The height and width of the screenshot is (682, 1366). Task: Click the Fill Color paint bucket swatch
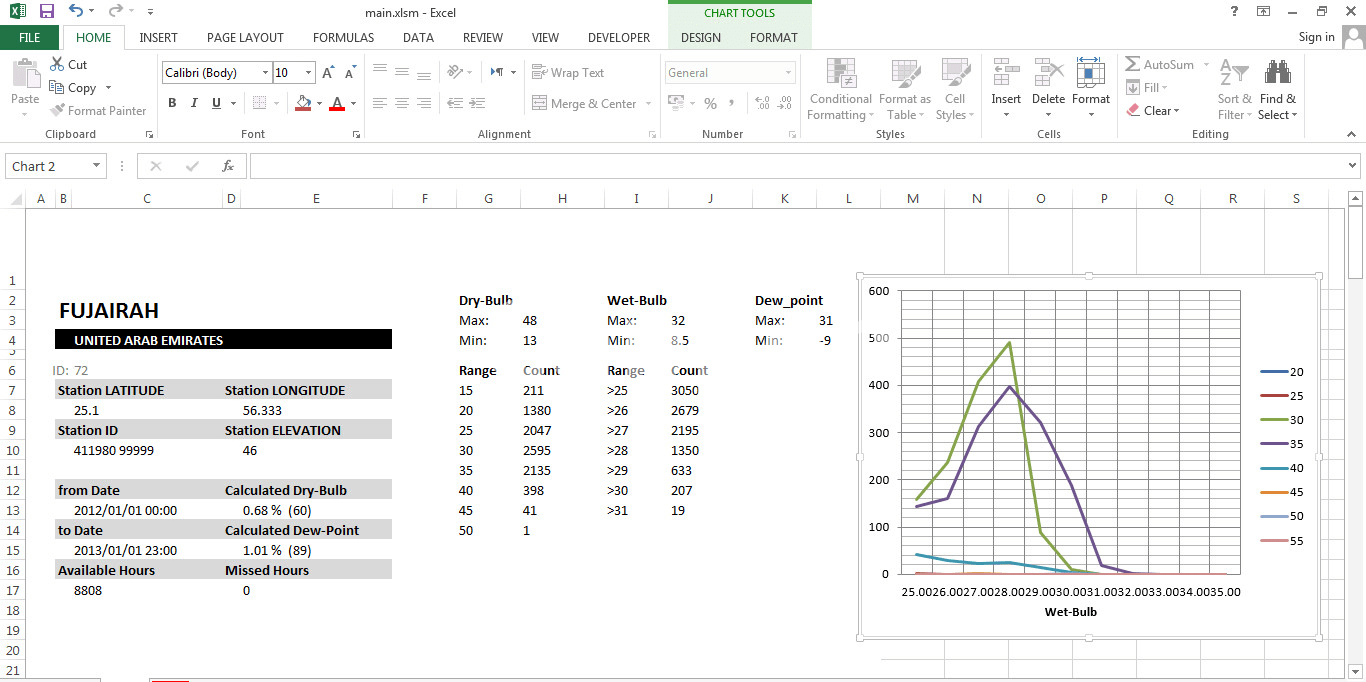304,103
